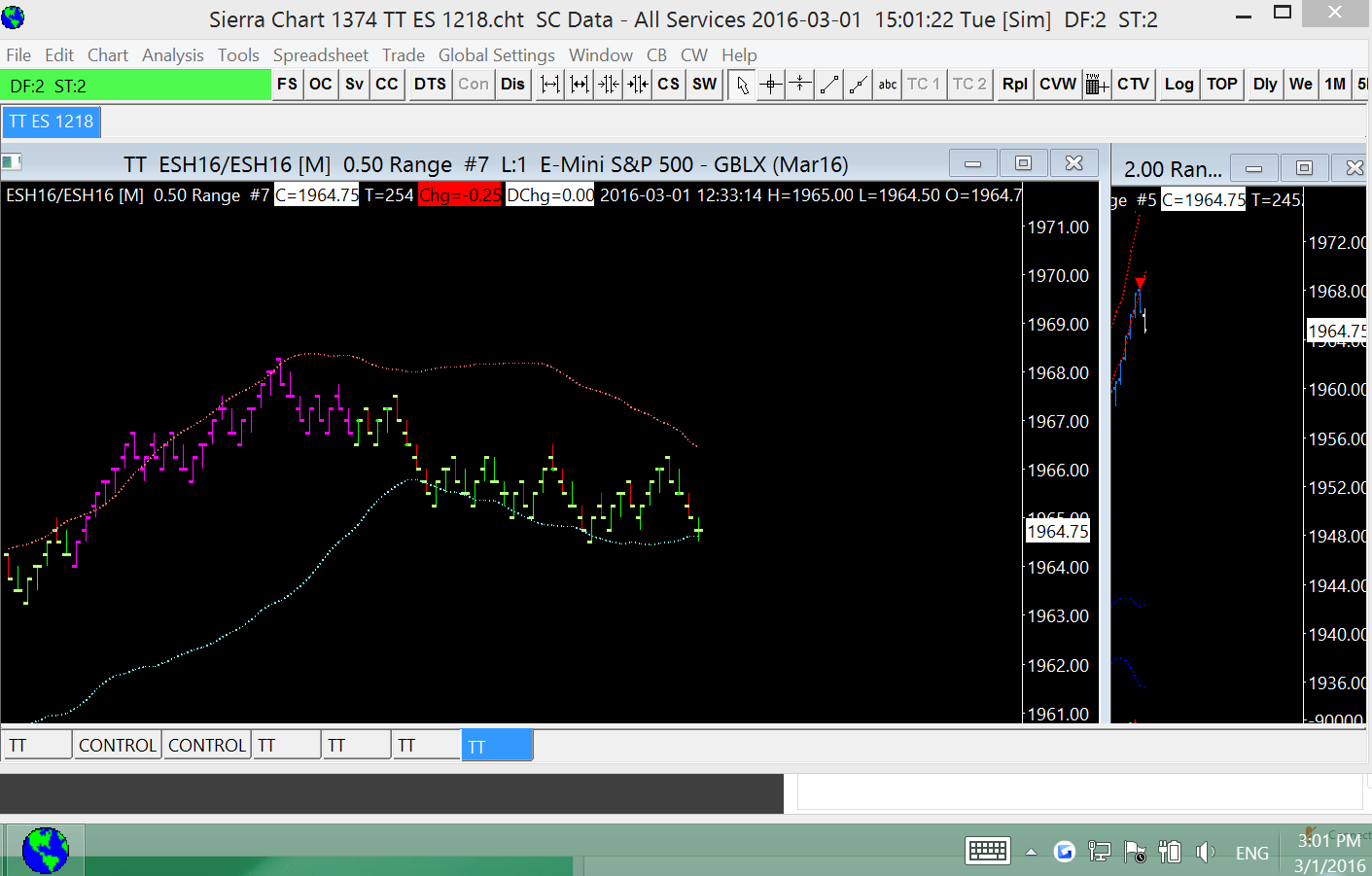Image resolution: width=1372 pixels, height=876 pixels.
Task: Open the Trade menu
Action: pos(404,55)
